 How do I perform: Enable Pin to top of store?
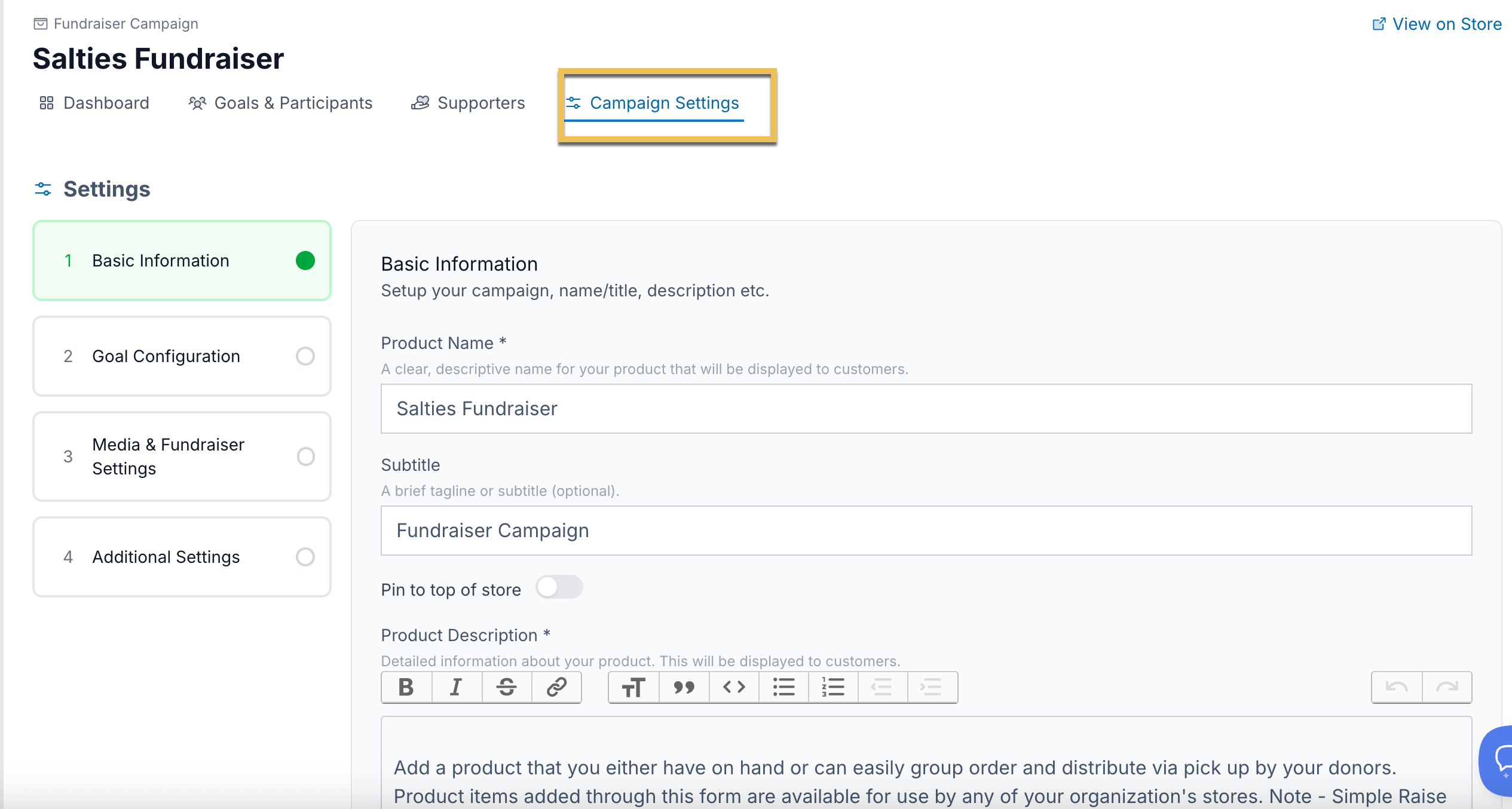(559, 587)
